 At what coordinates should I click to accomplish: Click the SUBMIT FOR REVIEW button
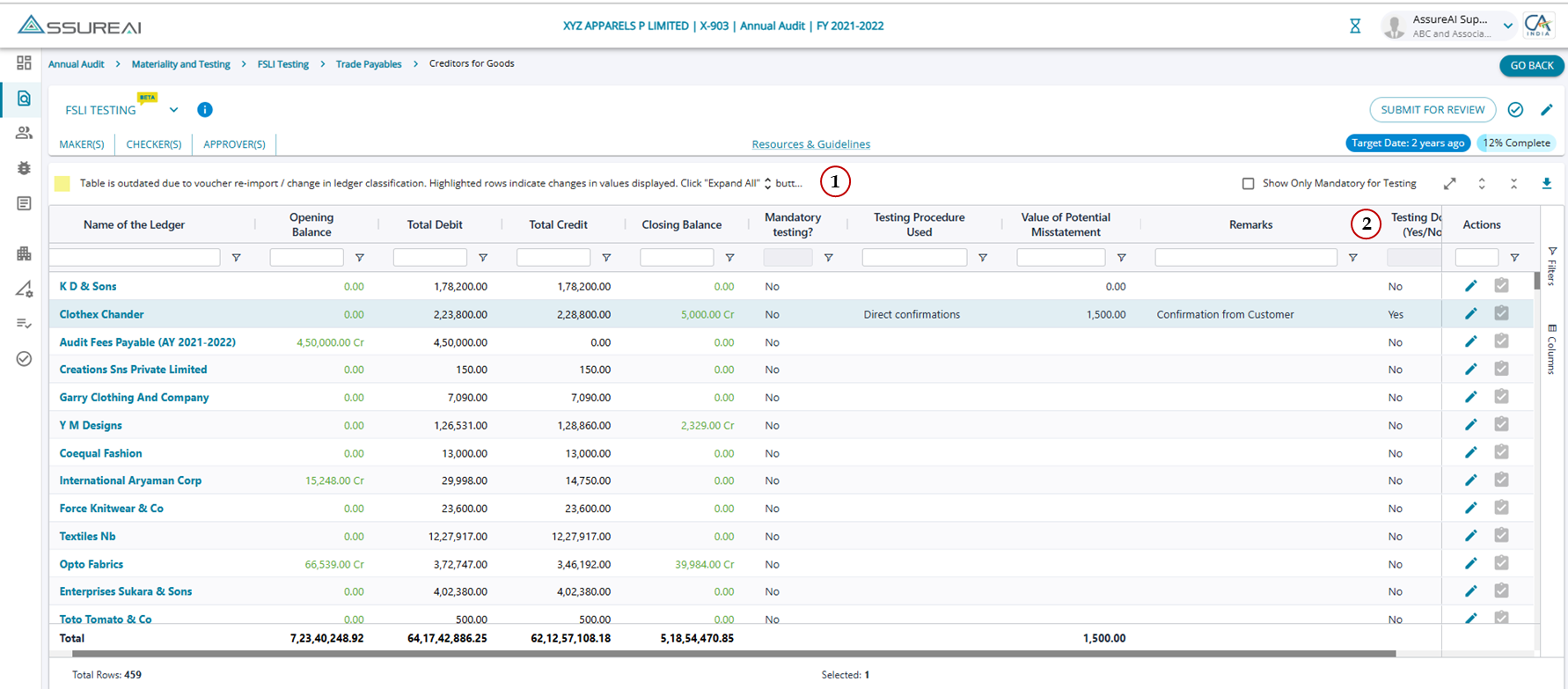1432,110
